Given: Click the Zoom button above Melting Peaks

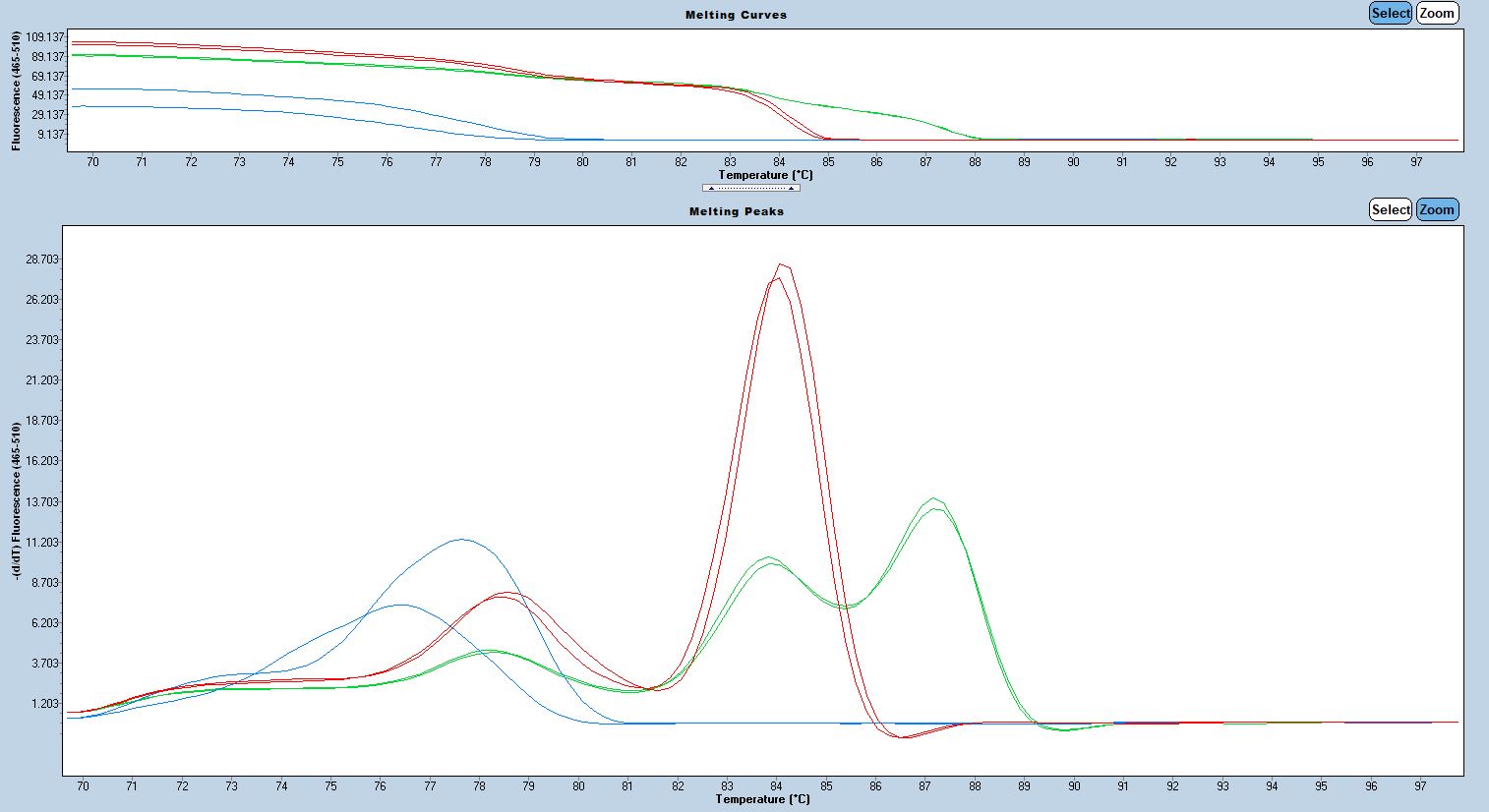Looking at the screenshot, I should [1436, 209].
